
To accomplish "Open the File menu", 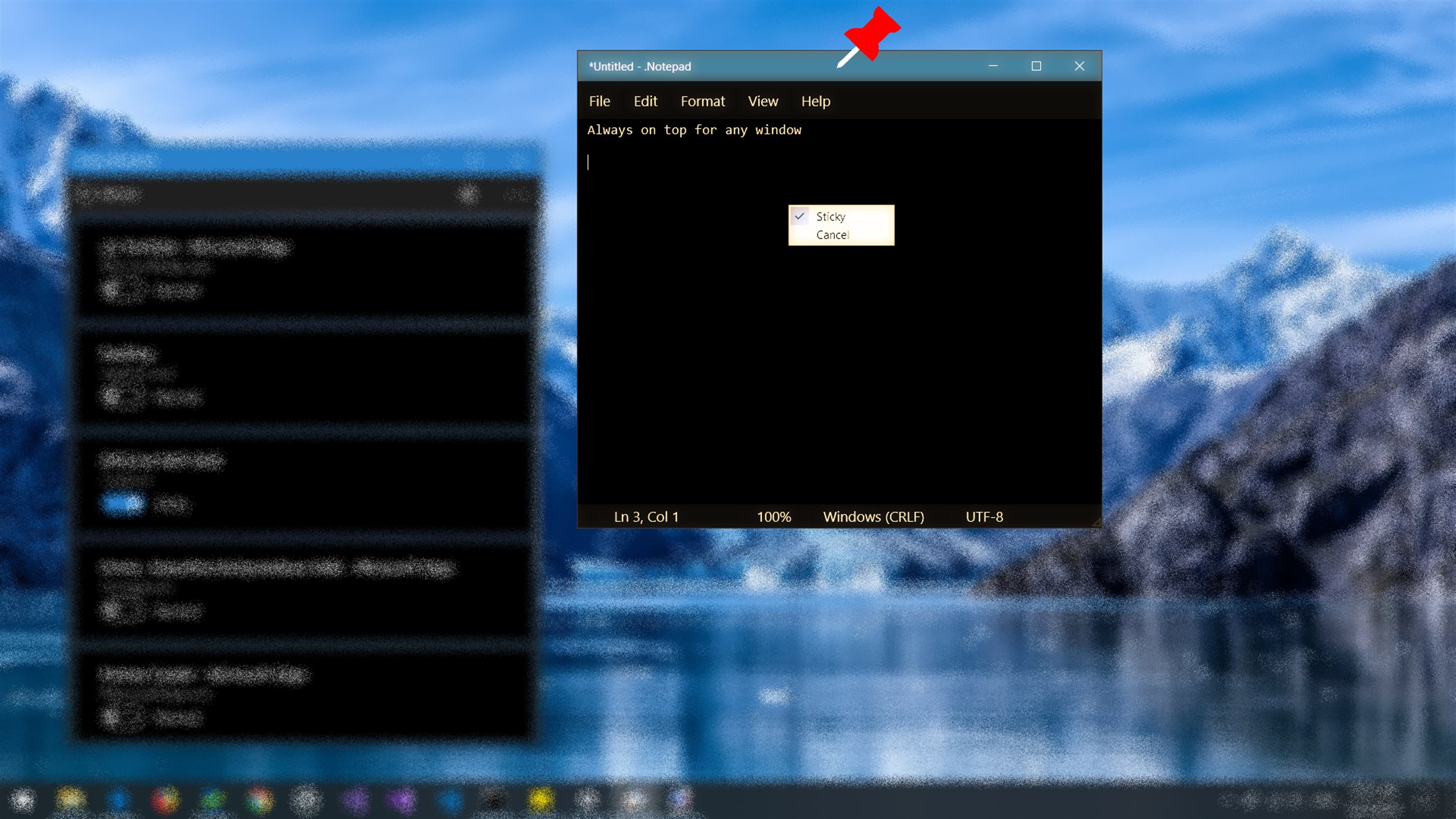I will [599, 101].
